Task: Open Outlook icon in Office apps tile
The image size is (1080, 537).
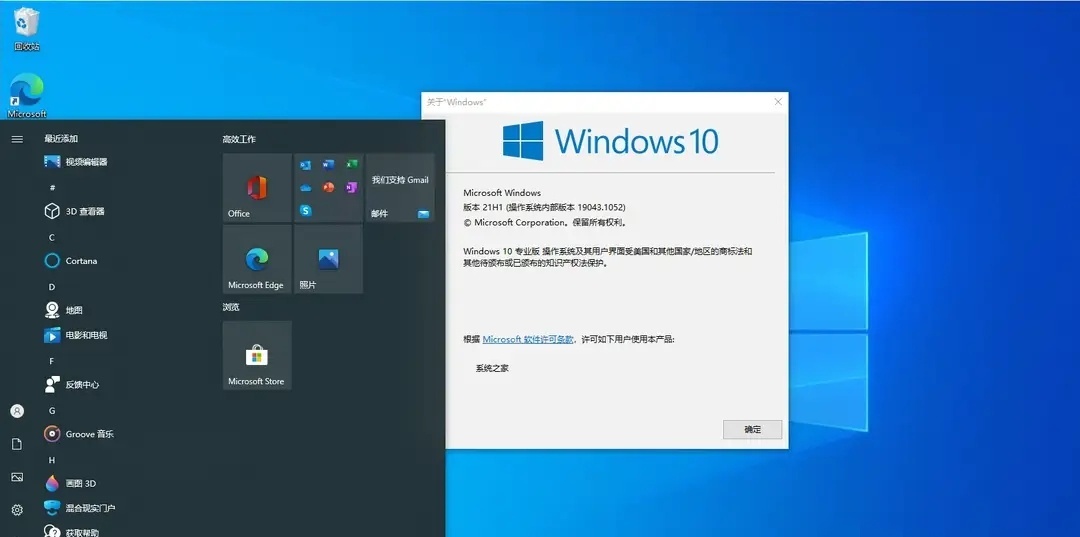Action: pos(306,165)
